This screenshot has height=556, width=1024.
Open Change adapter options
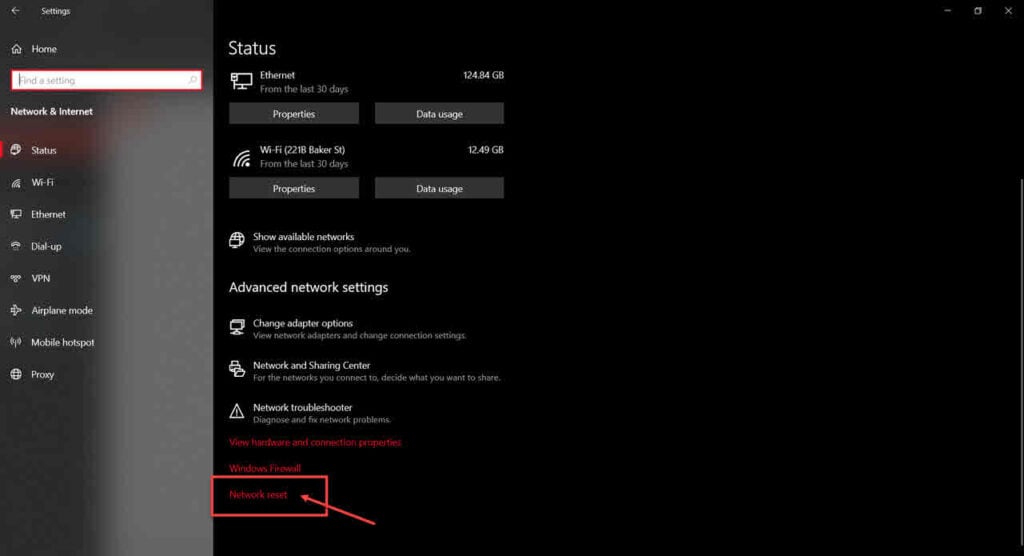point(303,323)
